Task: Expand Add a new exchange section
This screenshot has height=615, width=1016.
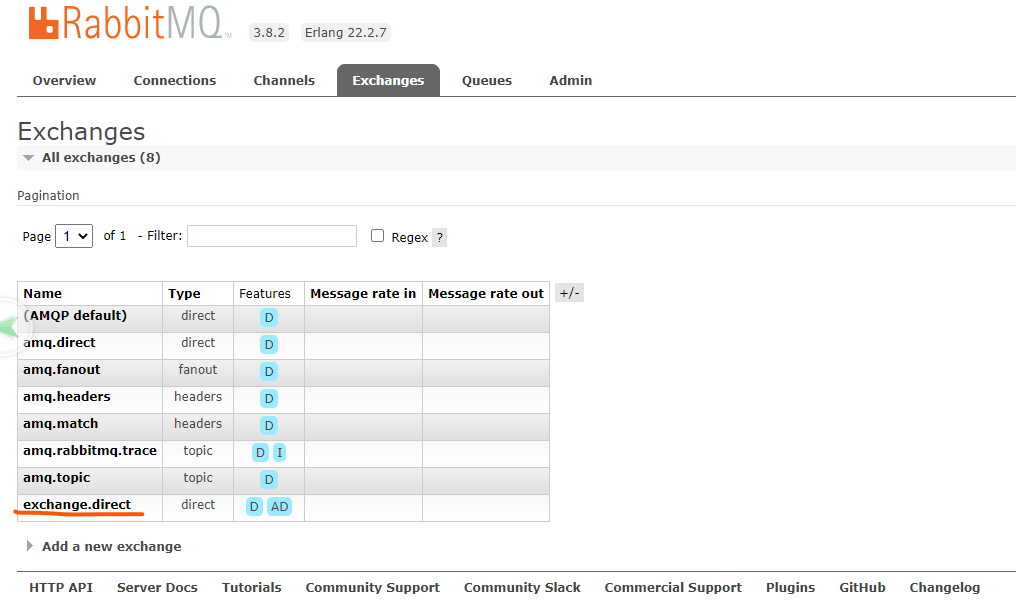Action: tap(111, 546)
